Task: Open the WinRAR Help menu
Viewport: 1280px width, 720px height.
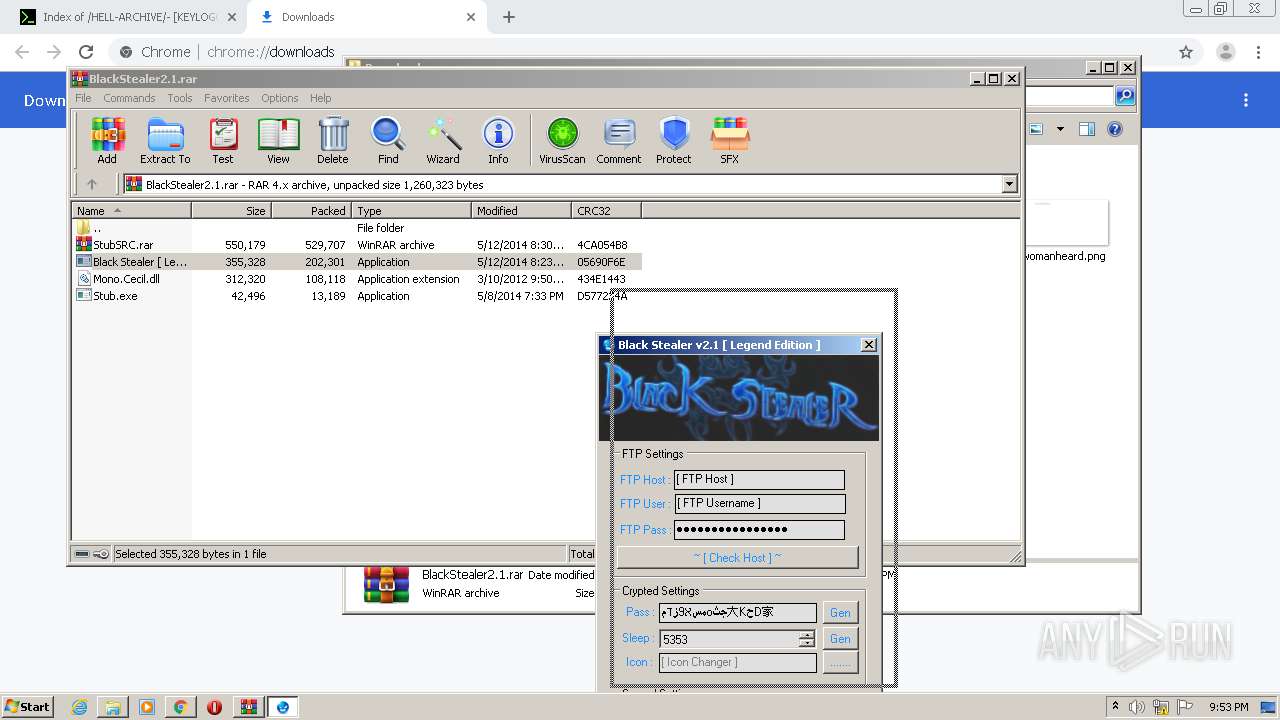Action: (x=320, y=98)
